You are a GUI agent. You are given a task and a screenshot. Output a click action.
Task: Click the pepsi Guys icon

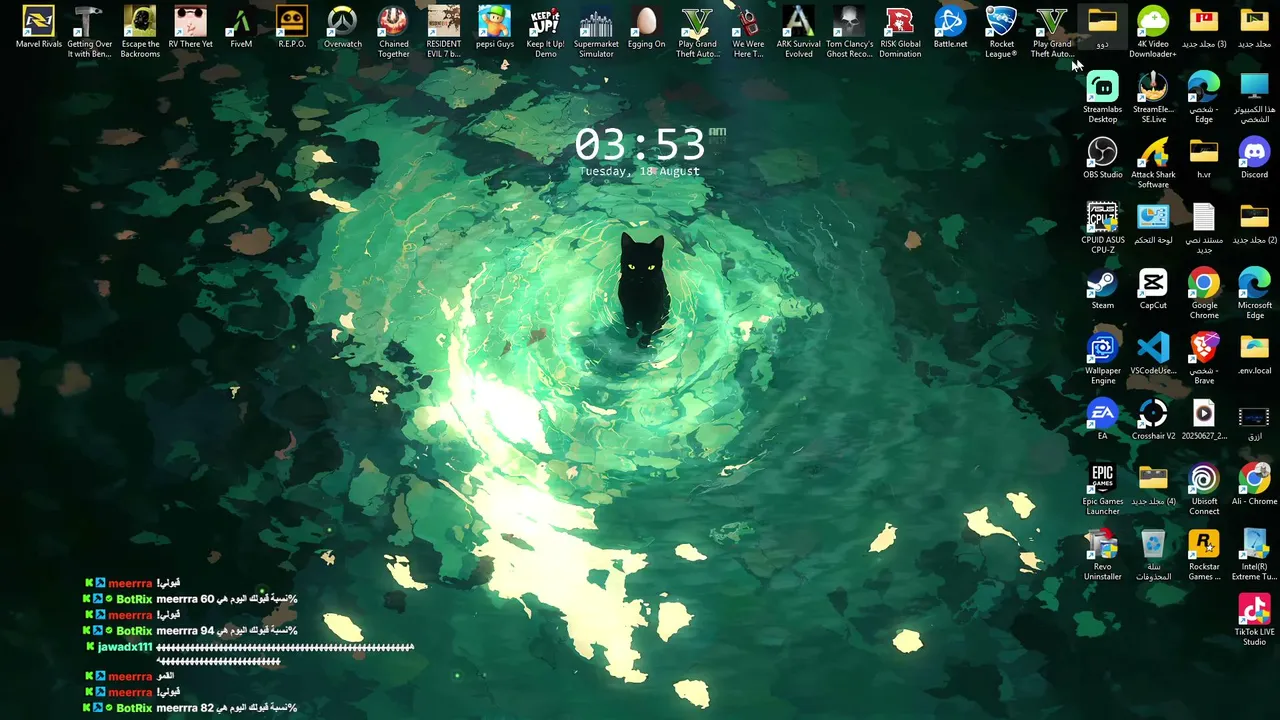pyautogui.click(x=495, y=29)
